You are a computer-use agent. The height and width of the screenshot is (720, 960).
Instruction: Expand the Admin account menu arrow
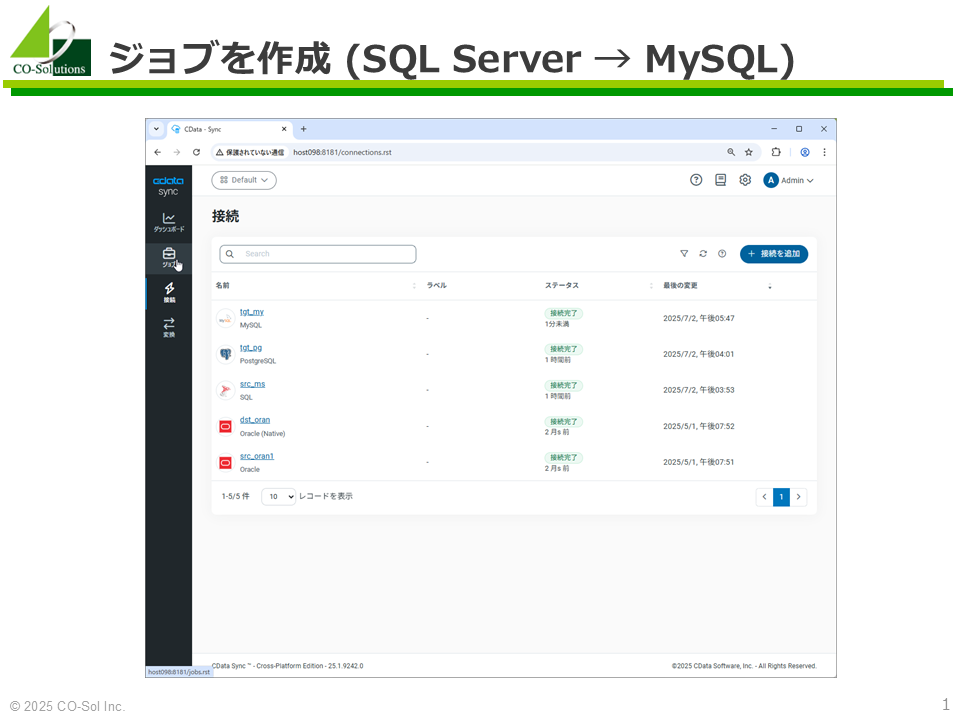point(811,181)
